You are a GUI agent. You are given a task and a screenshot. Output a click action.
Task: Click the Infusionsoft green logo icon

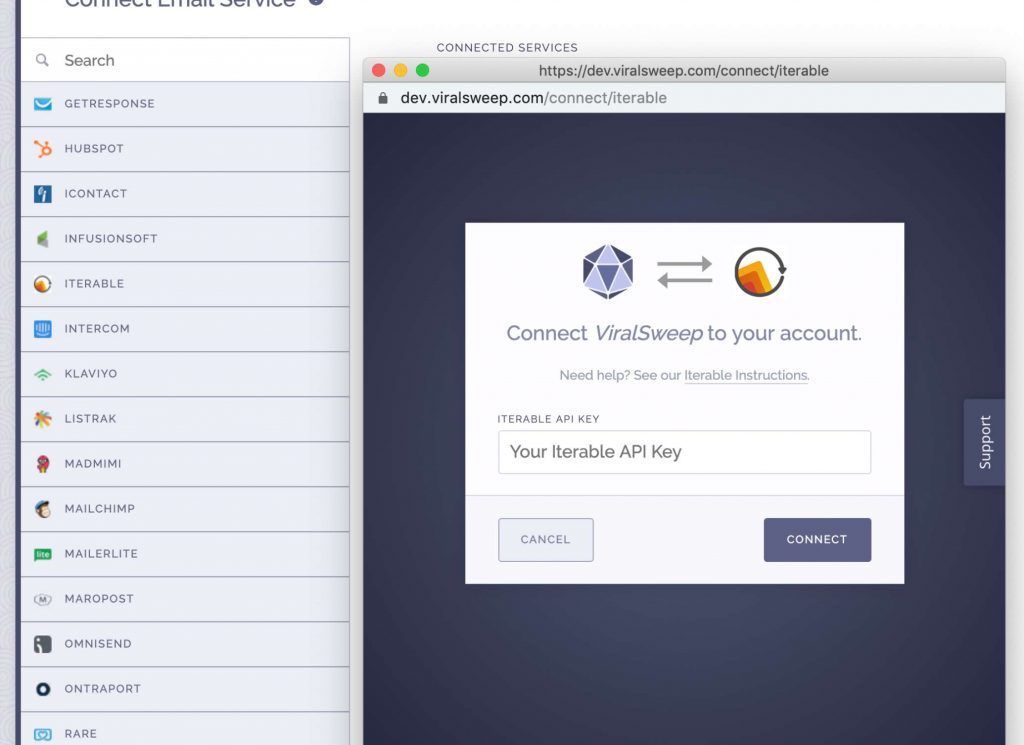[42, 239]
